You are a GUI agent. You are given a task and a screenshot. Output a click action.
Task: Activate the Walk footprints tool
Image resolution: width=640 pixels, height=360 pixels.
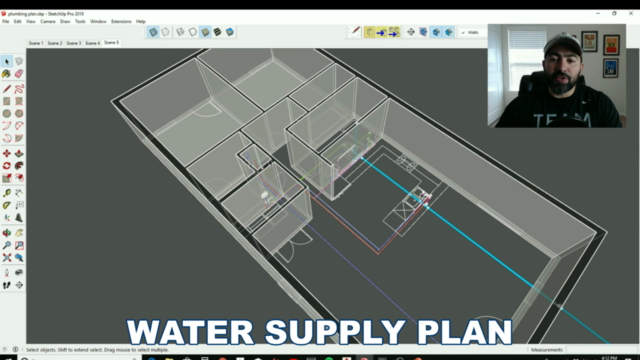(x=7, y=285)
